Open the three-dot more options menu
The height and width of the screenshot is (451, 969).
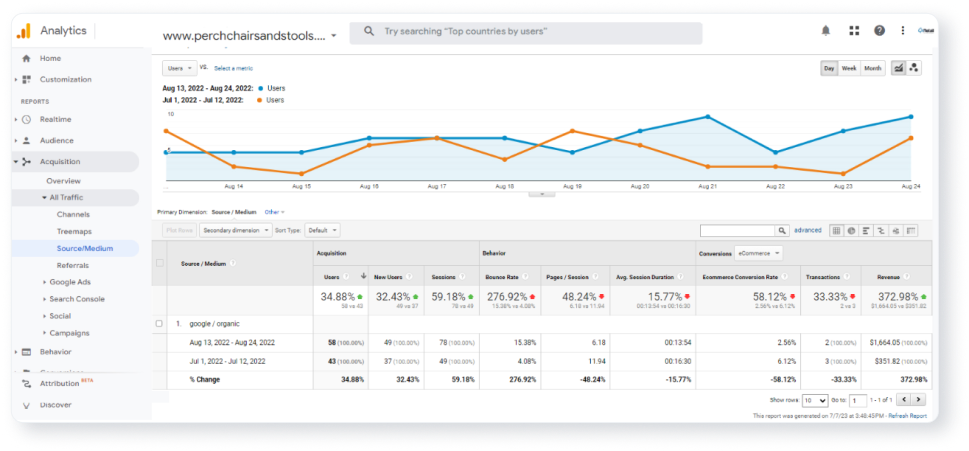click(903, 31)
